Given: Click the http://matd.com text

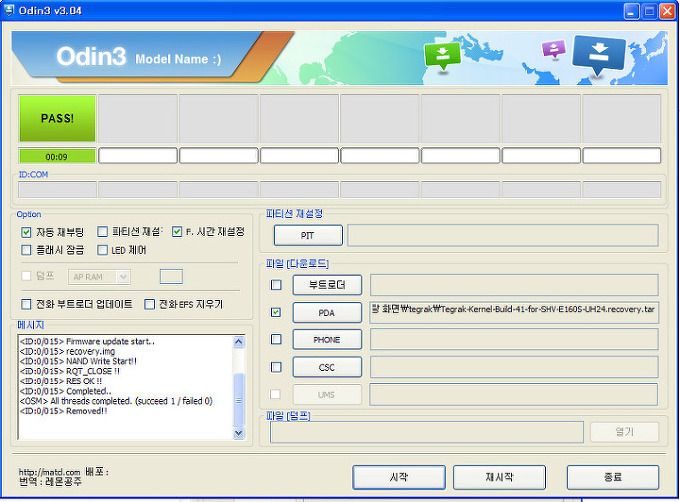Looking at the screenshot, I should point(49,472).
